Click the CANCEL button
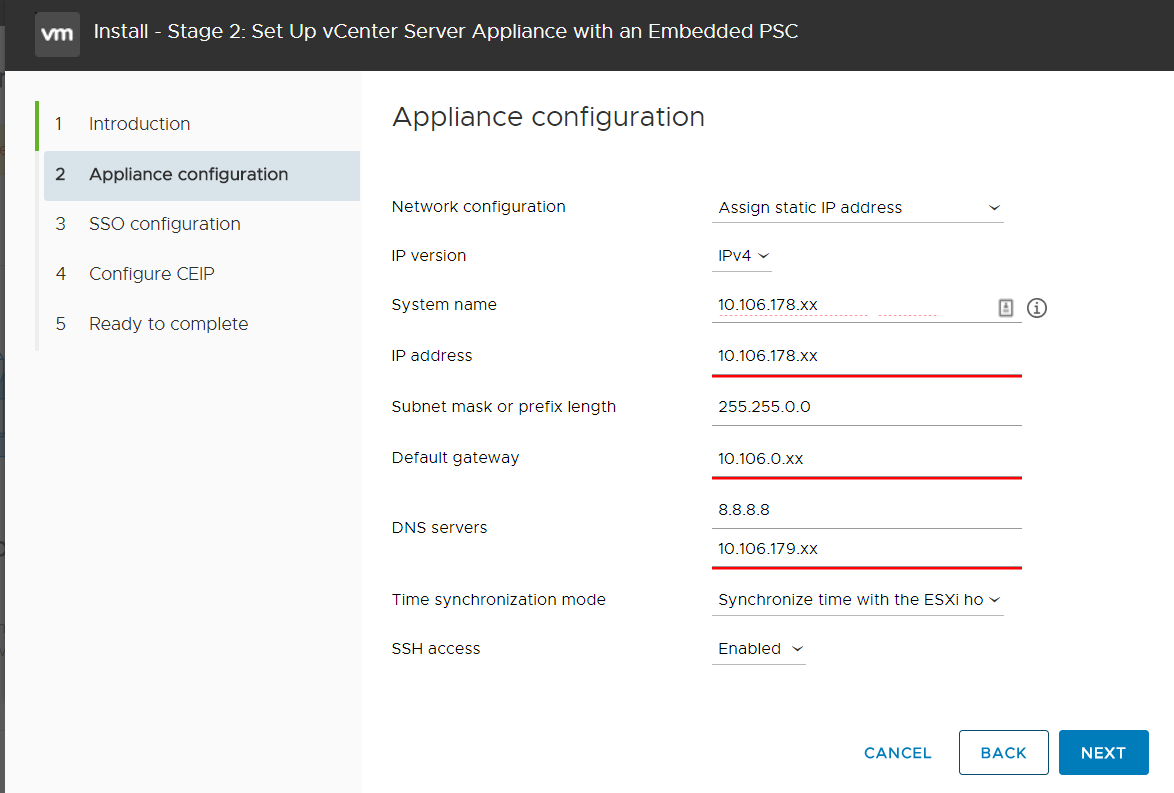The height and width of the screenshot is (793, 1174). coord(897,753)
